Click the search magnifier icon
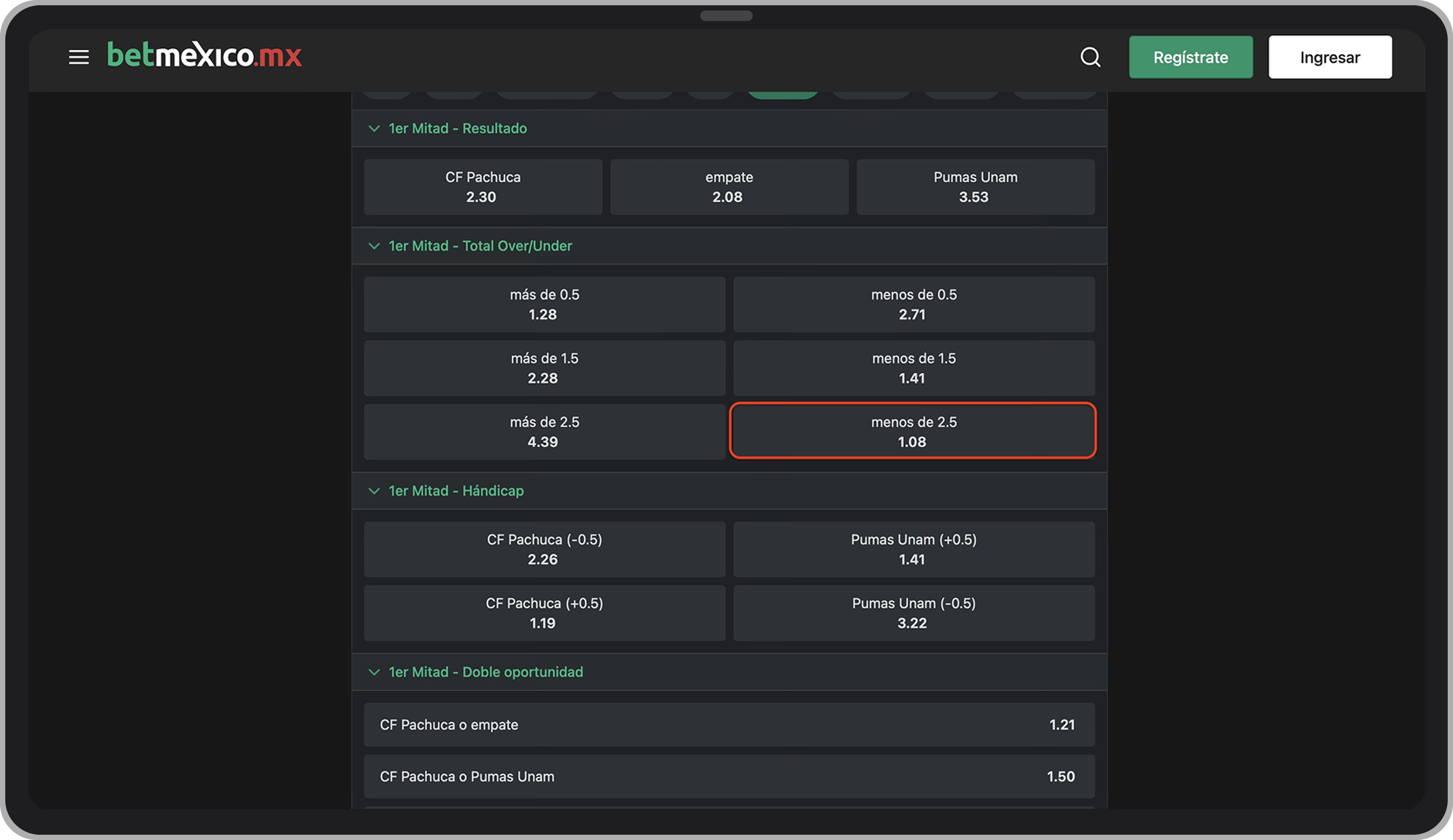Viewport: 1453px width, 840px height. (x=1090, y=57)
